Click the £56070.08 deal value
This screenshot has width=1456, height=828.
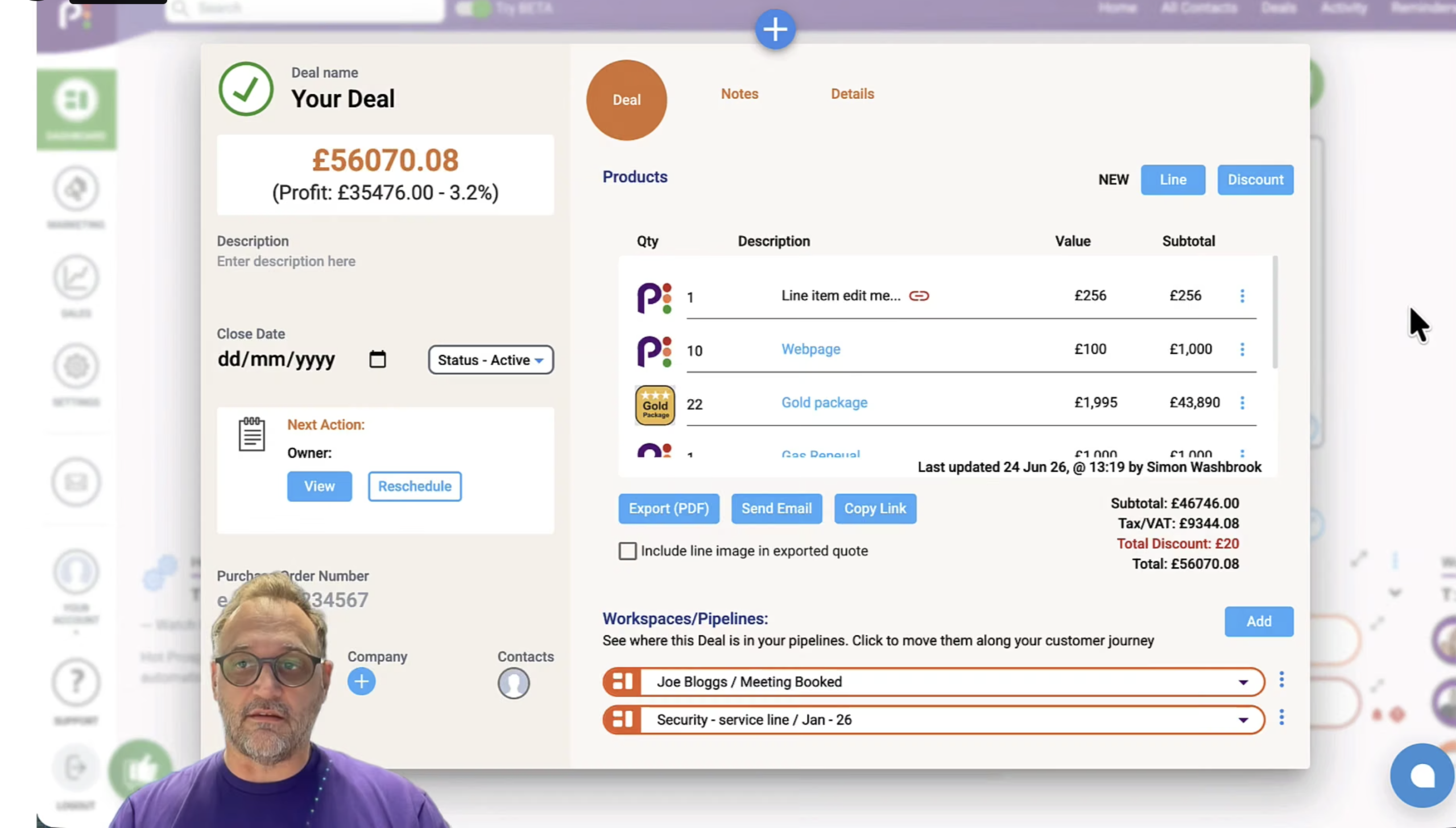pyautogui.click(x=385, y=160)
